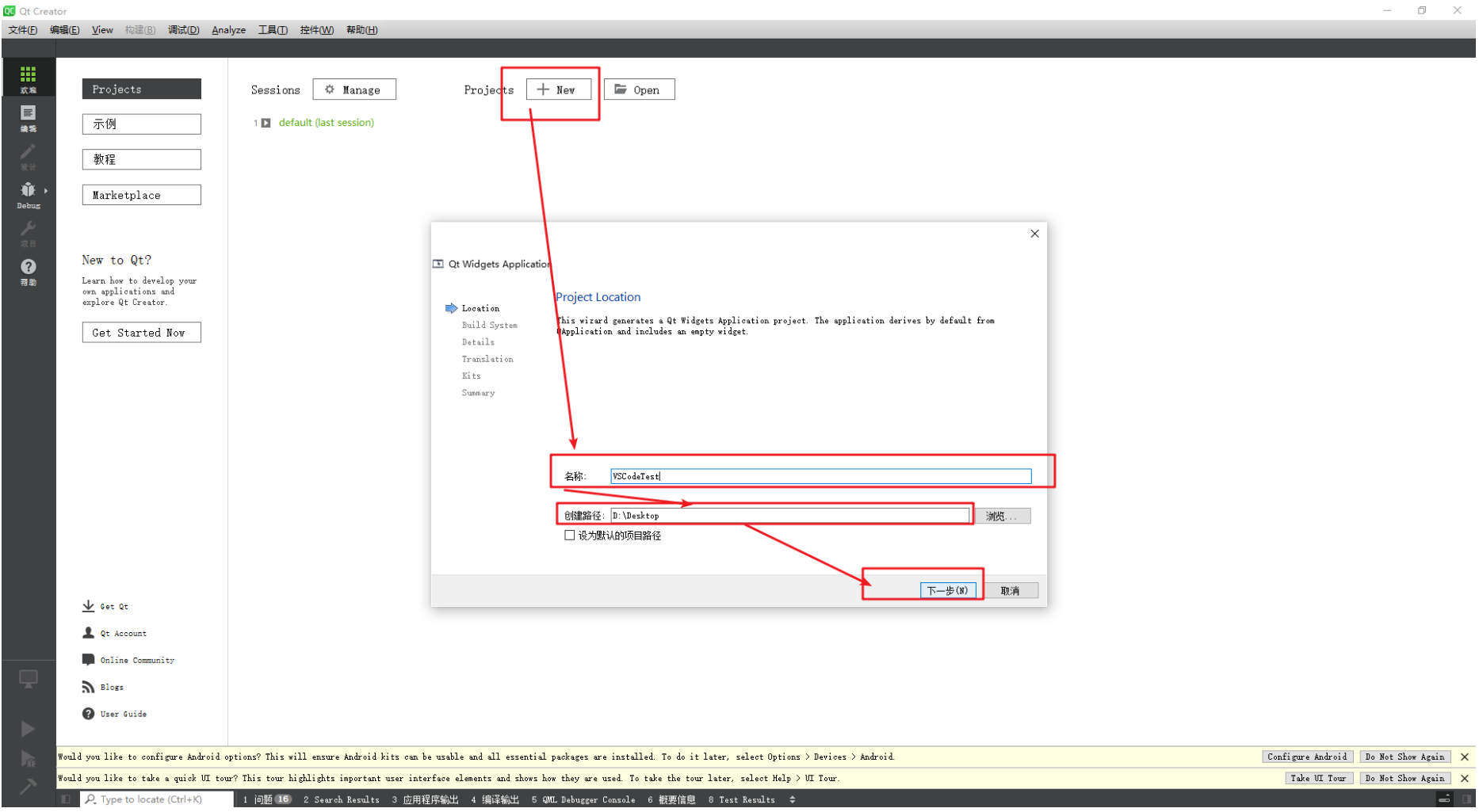
Task: Dismiss the Android options notification bar
Action: point(1465,757)
